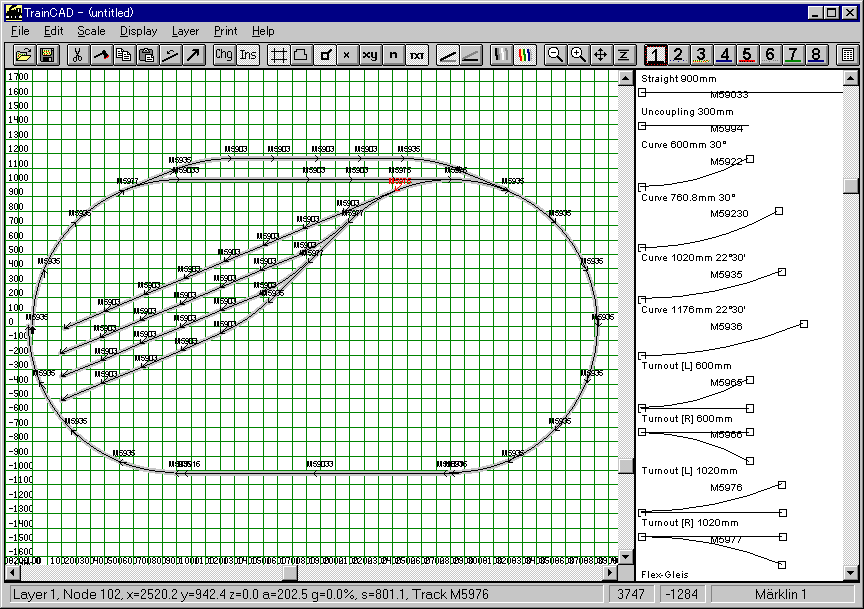This screenshot has width=864, height=609.
Task: Click the shape outline tool icon
Action: click(301, 55)
